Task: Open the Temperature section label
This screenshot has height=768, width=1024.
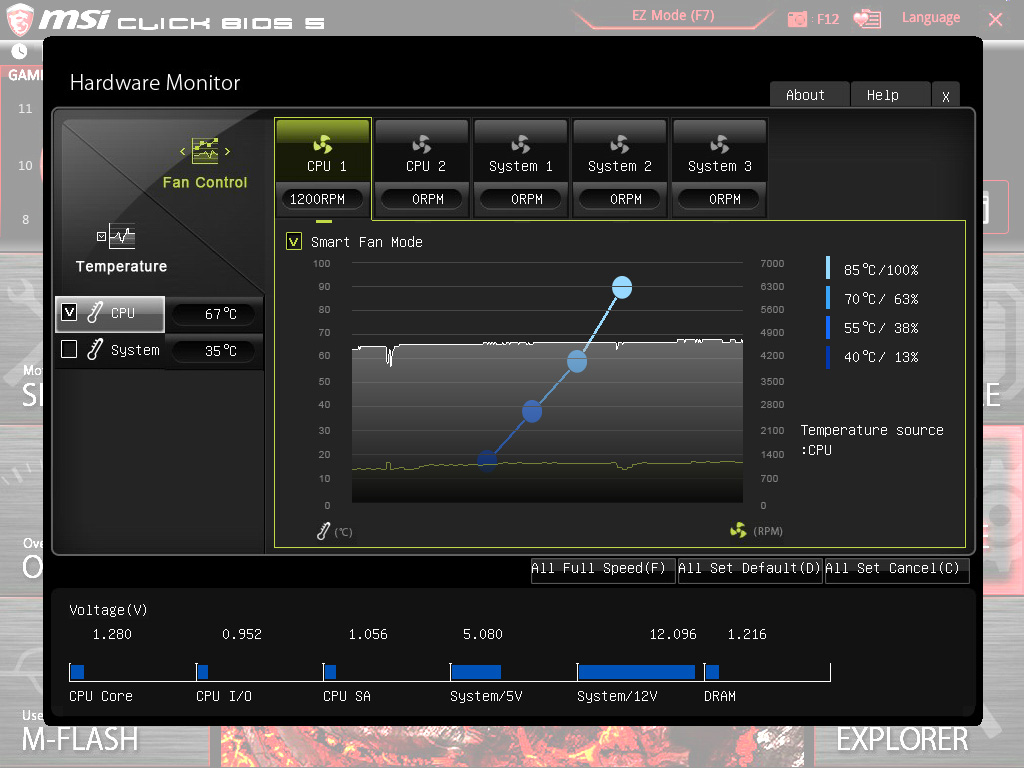Action: (x=121, y=266)
